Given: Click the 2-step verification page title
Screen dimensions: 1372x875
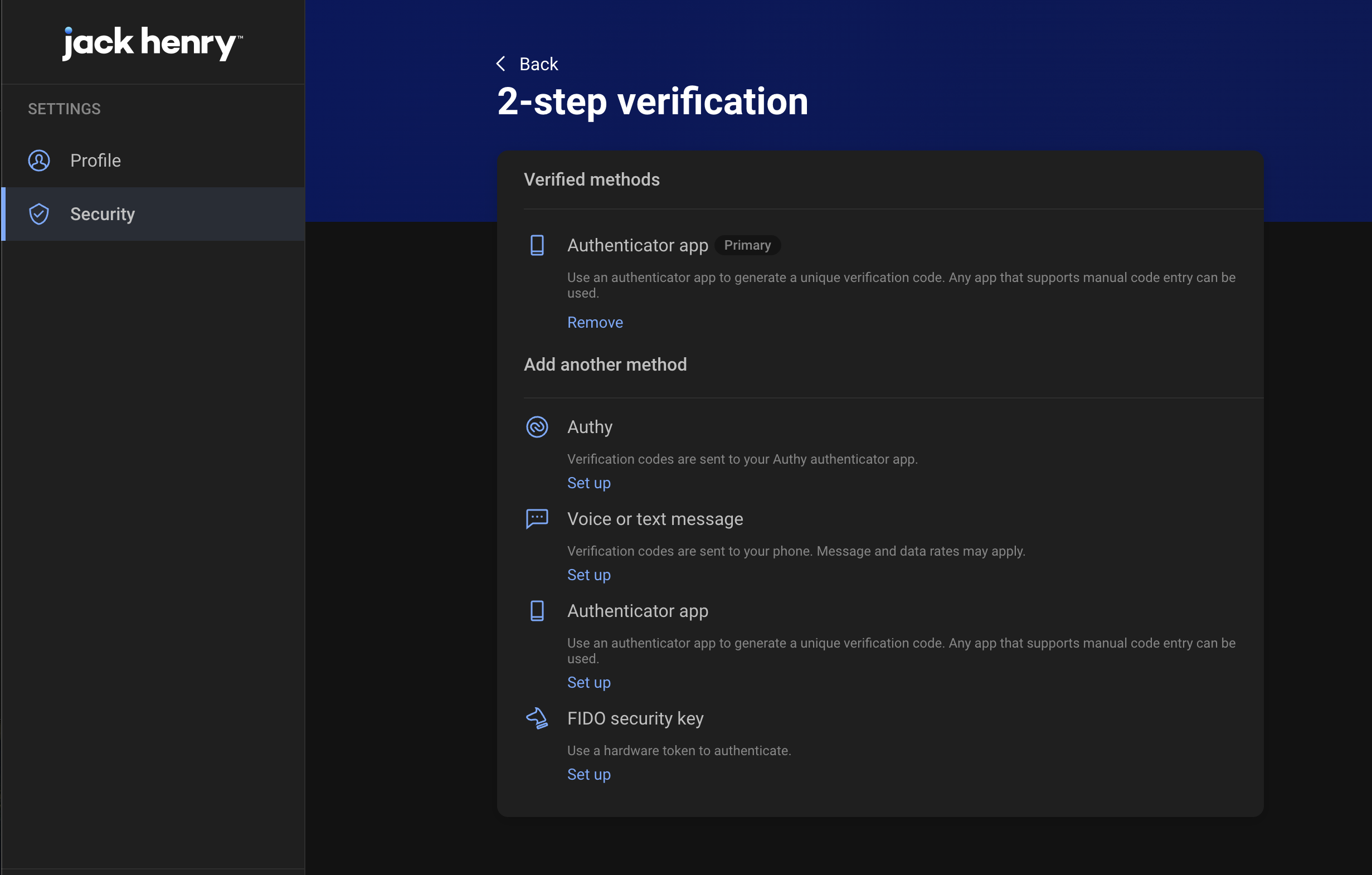Looking at the screenshot, I should 652,102.
